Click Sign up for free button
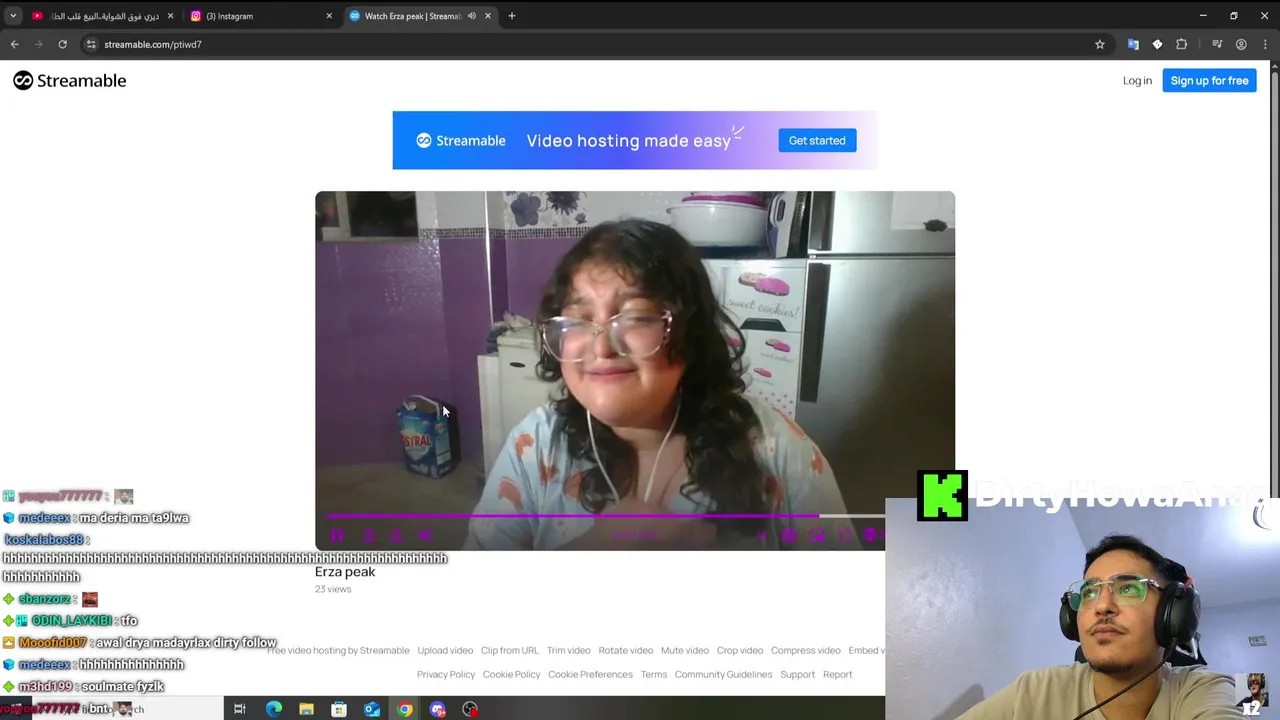The height and width of the screenshot is (720, 1280). (1209, 81)
